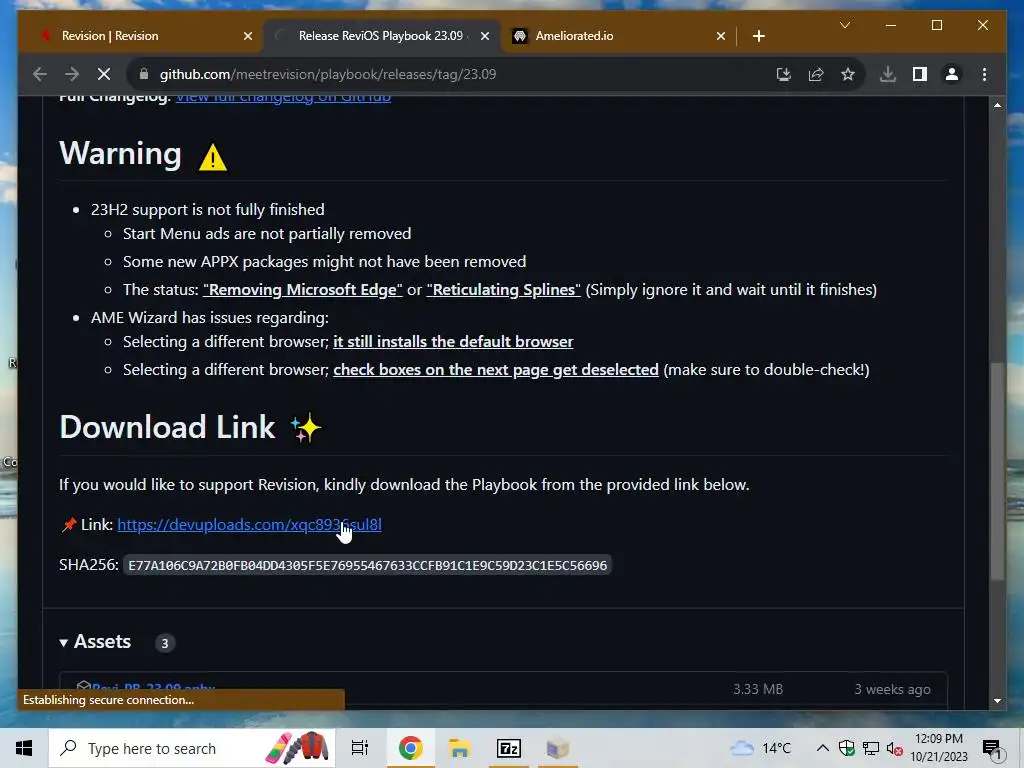
Task: Go forward to next page
Action: point(72,74)
